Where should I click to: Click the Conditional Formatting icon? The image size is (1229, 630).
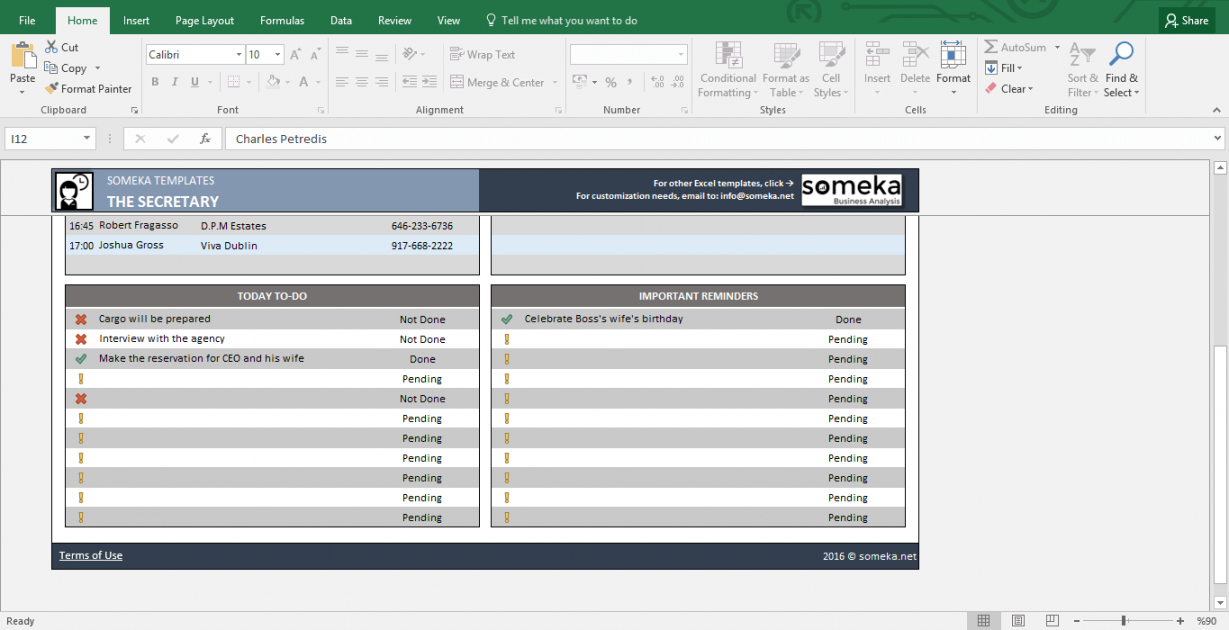point(728,56)
